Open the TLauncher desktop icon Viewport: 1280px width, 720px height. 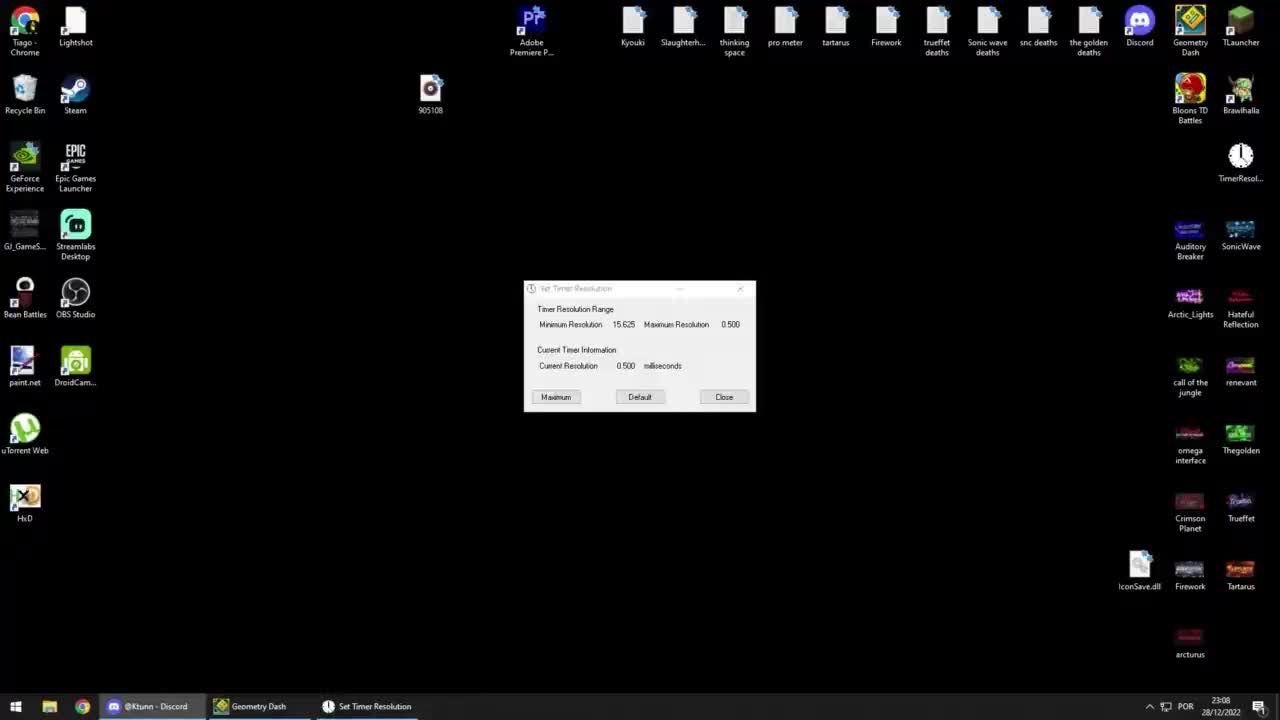click(x=1241, y=24)
